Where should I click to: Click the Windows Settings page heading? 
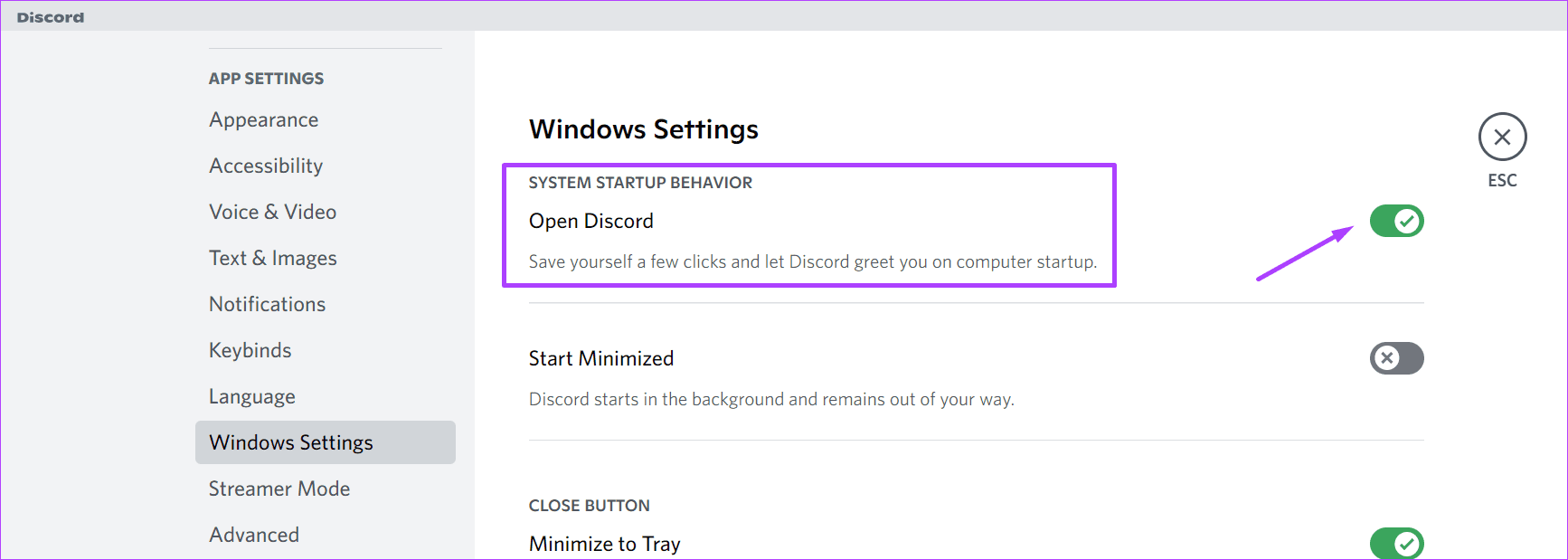644,129
